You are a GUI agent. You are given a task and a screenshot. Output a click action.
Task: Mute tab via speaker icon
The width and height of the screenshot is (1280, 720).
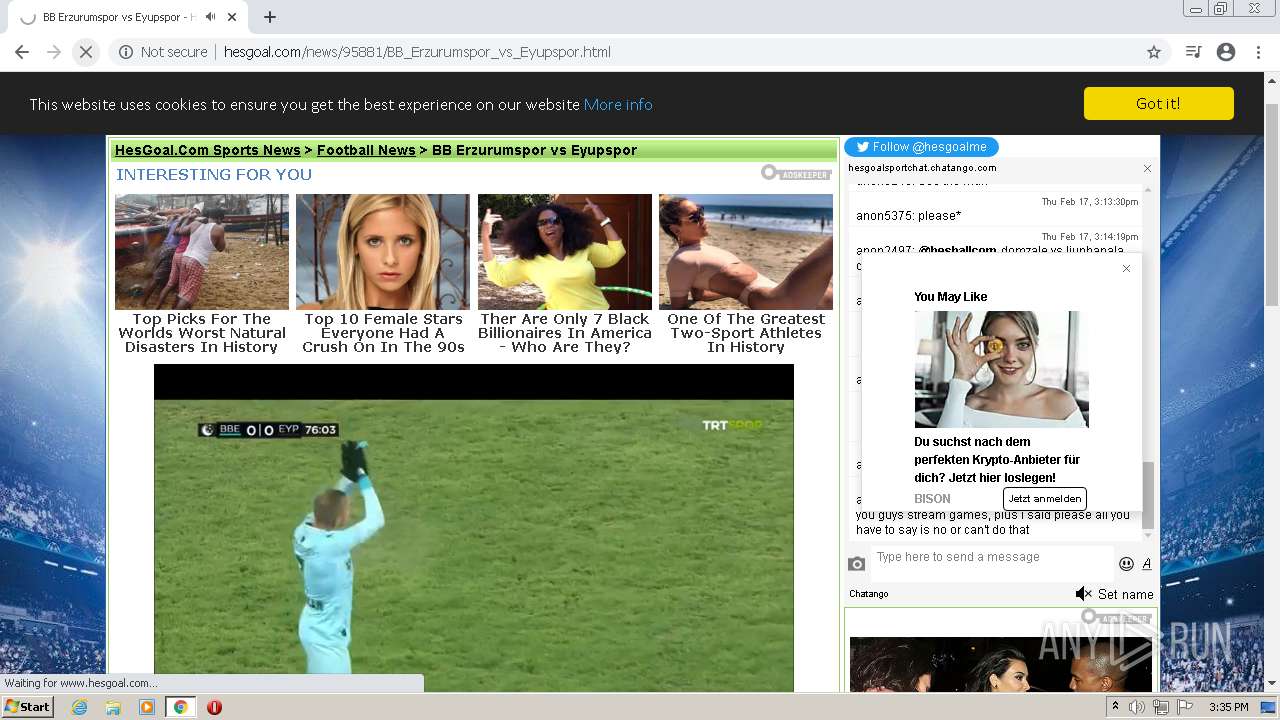tap(211, 17)
